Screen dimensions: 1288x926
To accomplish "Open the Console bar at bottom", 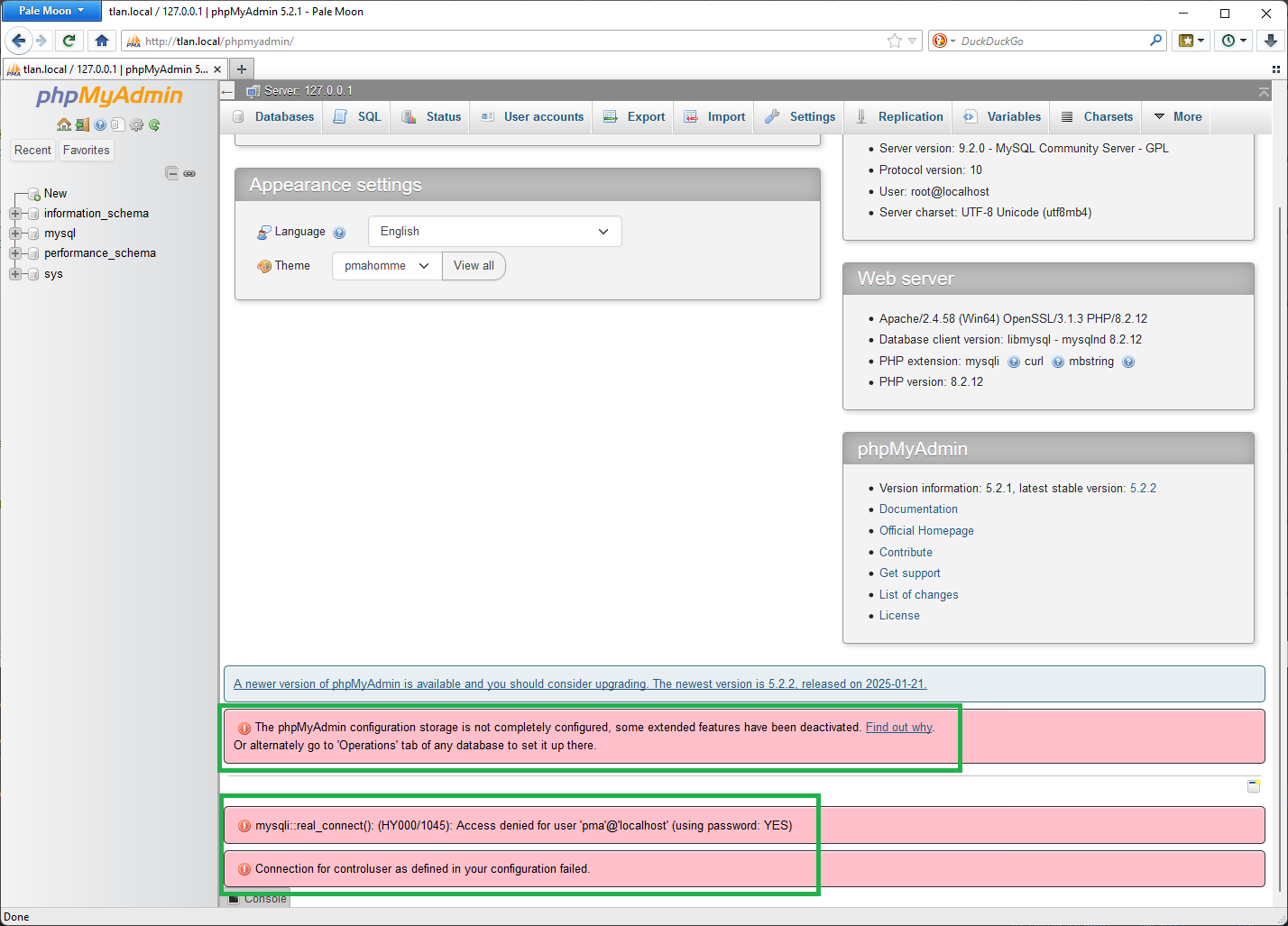I will pos(256,899).
